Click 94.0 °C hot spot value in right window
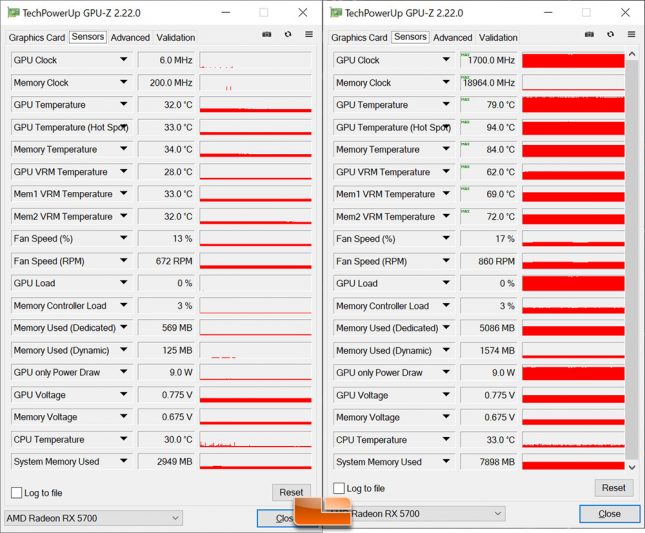Screen dimensions: 645x533 (488, 127)
